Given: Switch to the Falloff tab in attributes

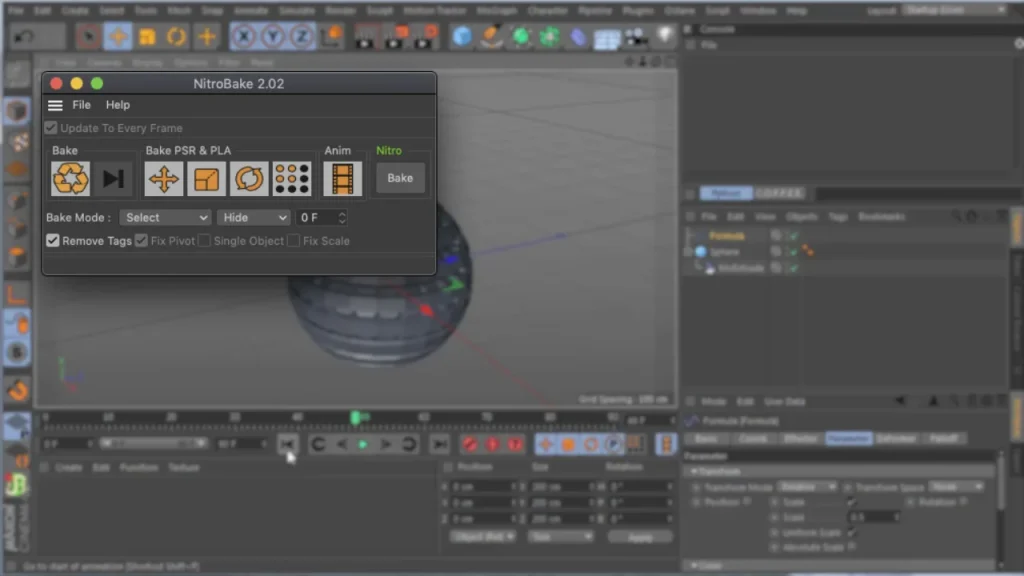Looking at the screenshot, I should click(x=944, y=439).
